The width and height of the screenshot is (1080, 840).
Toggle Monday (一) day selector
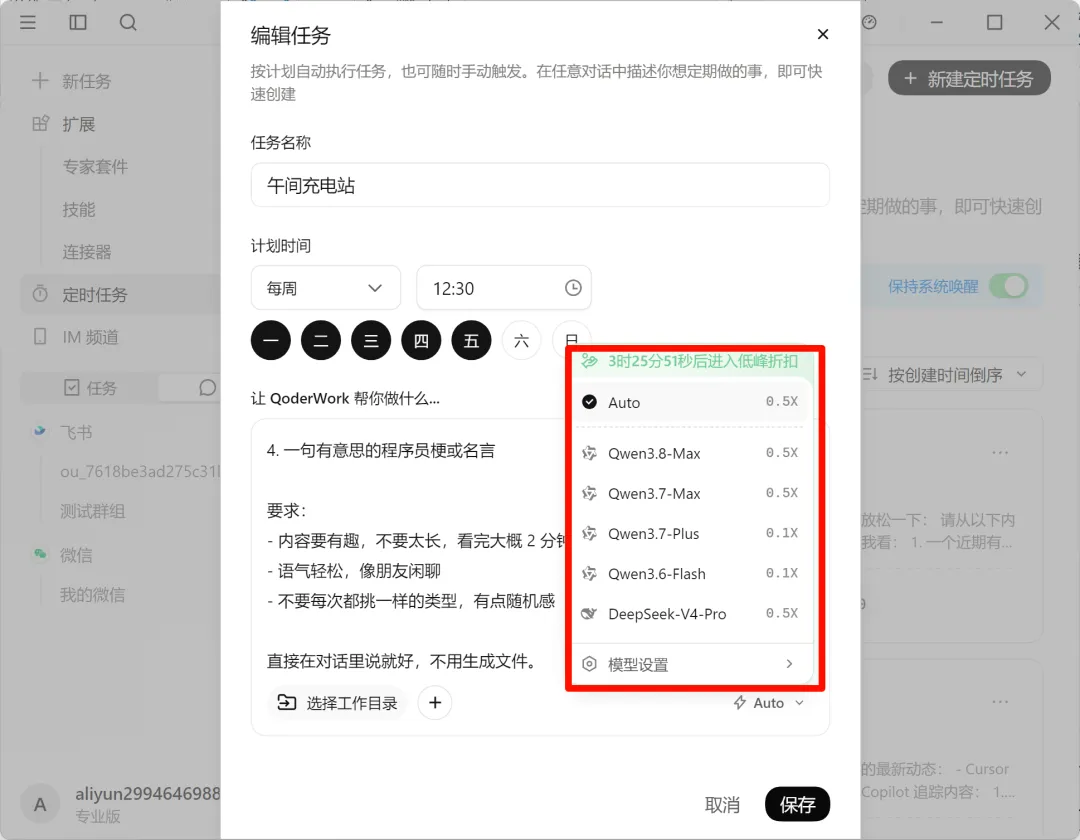point(271,340)
